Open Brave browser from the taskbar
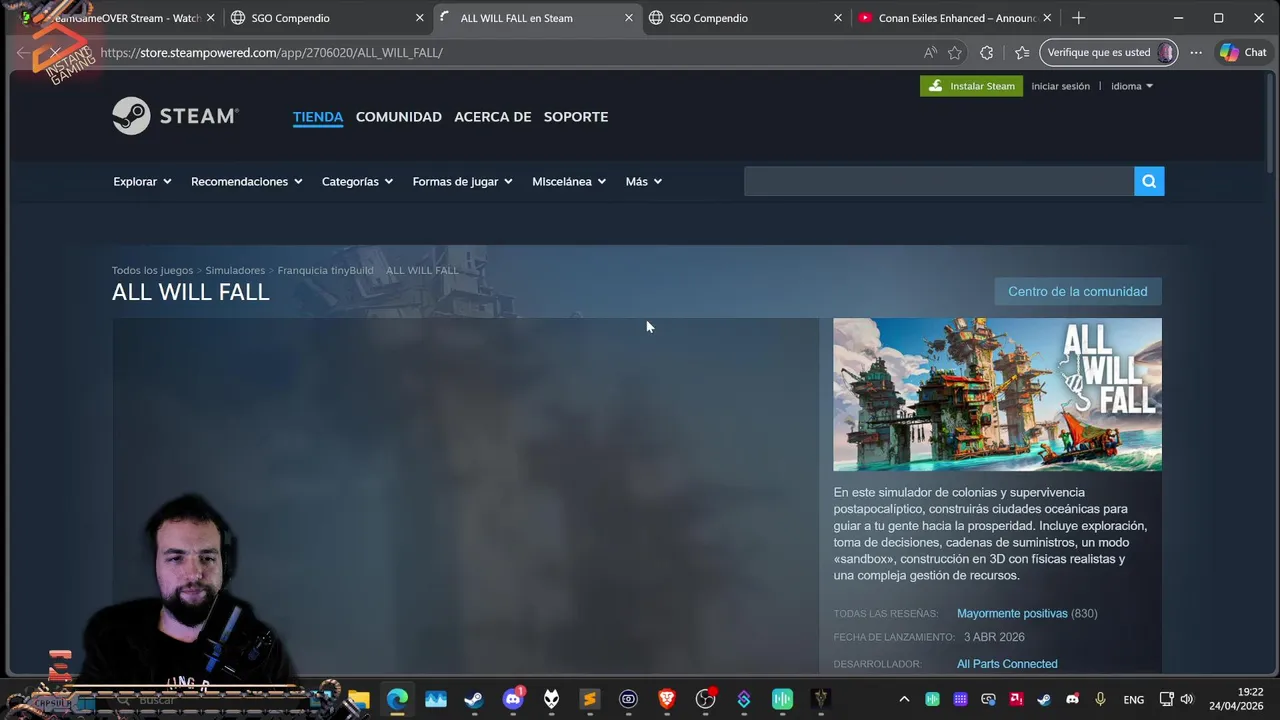Screen dimensions: 1280x720 tap(667, 699)
